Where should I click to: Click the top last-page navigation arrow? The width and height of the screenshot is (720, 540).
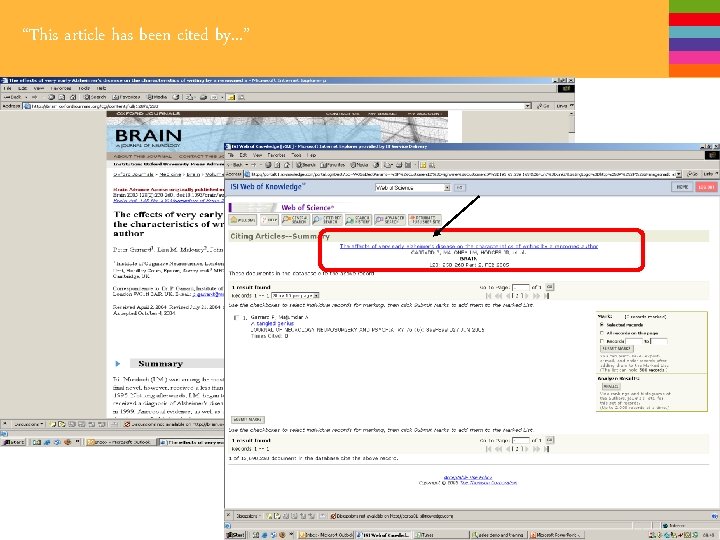(546, 296)
